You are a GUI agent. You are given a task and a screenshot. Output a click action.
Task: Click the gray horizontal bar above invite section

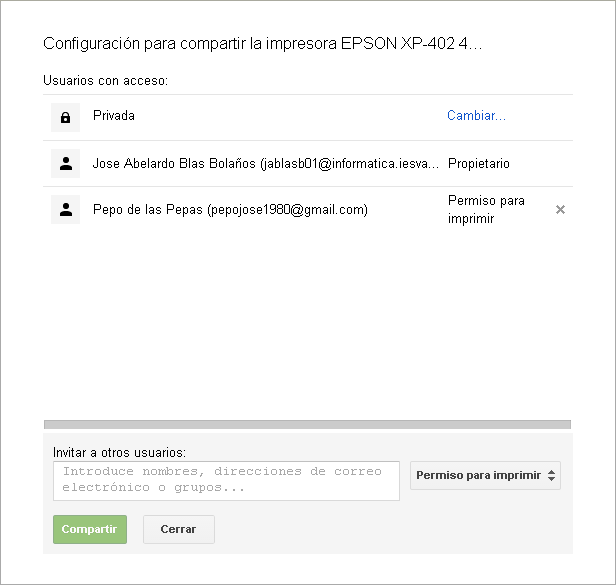[307, 425]
